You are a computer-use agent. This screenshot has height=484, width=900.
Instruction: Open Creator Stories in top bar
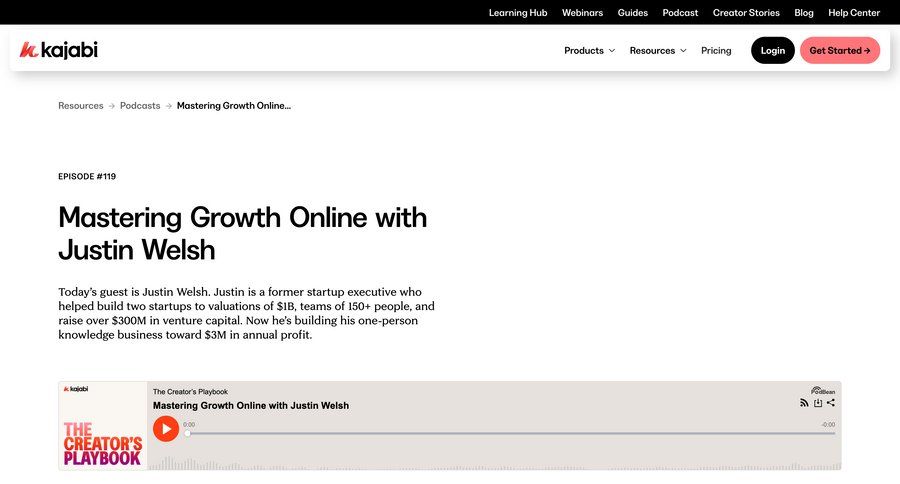click(x=746, y=13)
